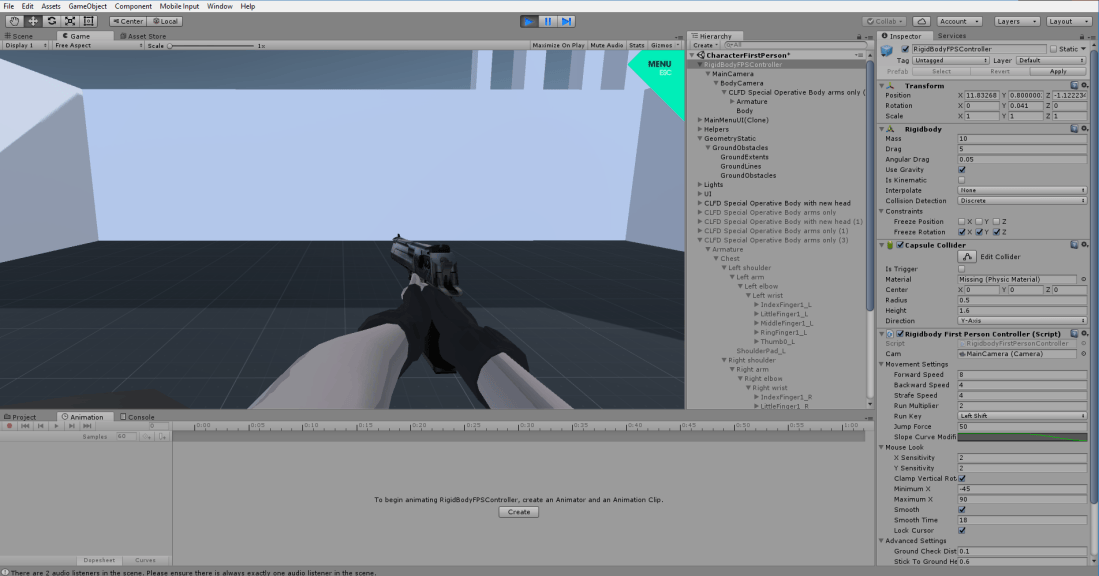Open Capsule Collider gear menu
The width and height of the screenshot is (1099, 576).
[x=1084, y=245]
